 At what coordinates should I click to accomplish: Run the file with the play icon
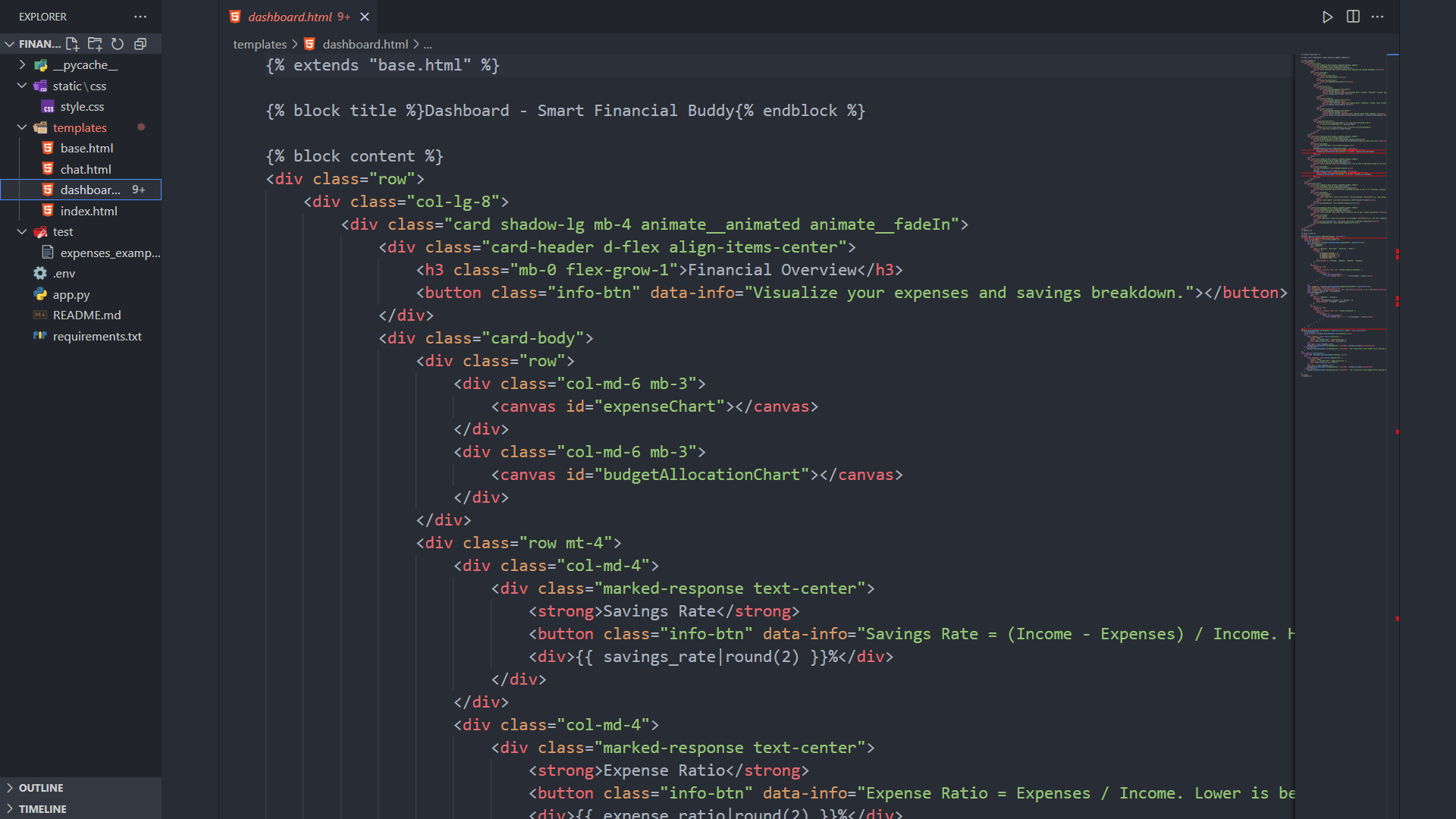tap(1327, 17)
